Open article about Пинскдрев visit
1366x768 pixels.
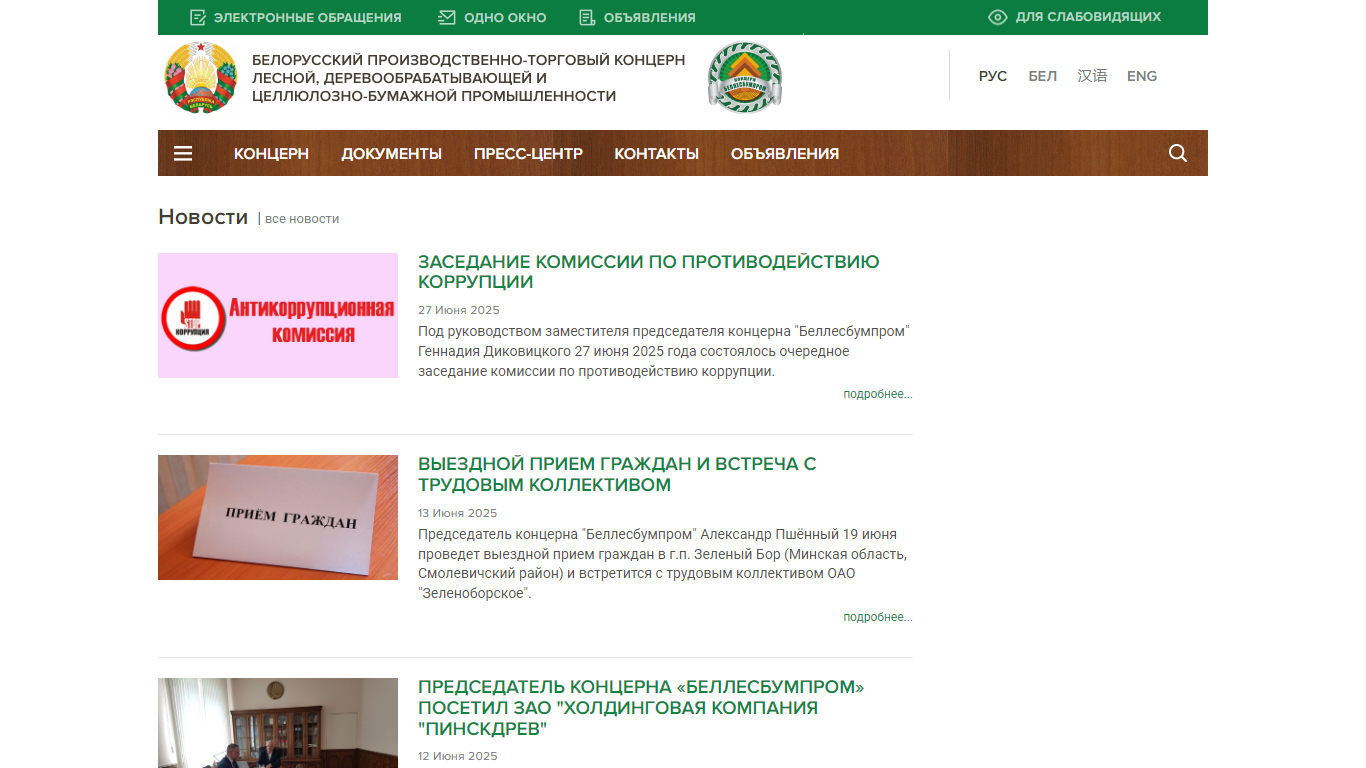tap(641, 708)
